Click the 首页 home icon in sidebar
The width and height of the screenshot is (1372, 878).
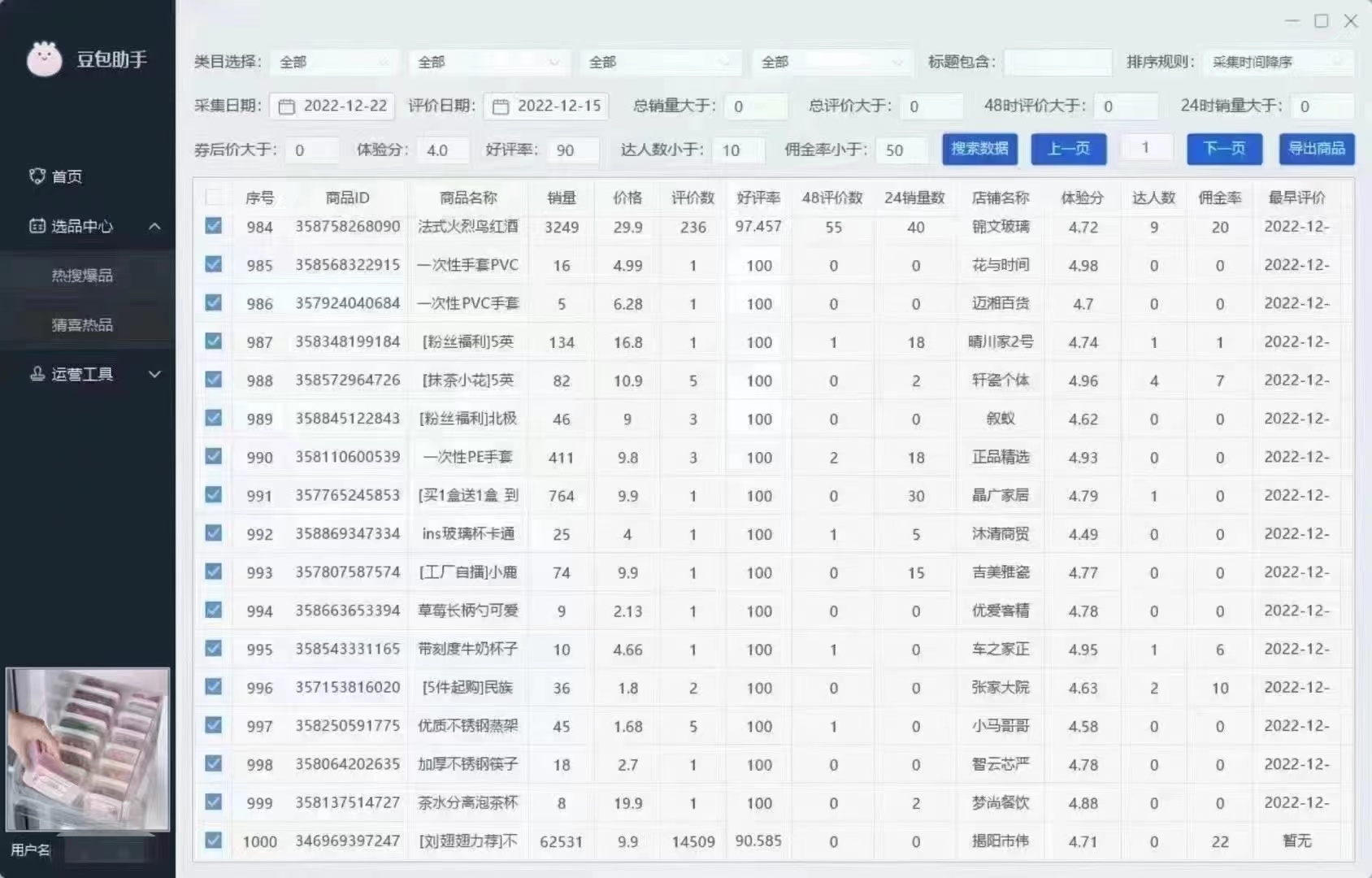pyautogui.click(x=37, y=176)
